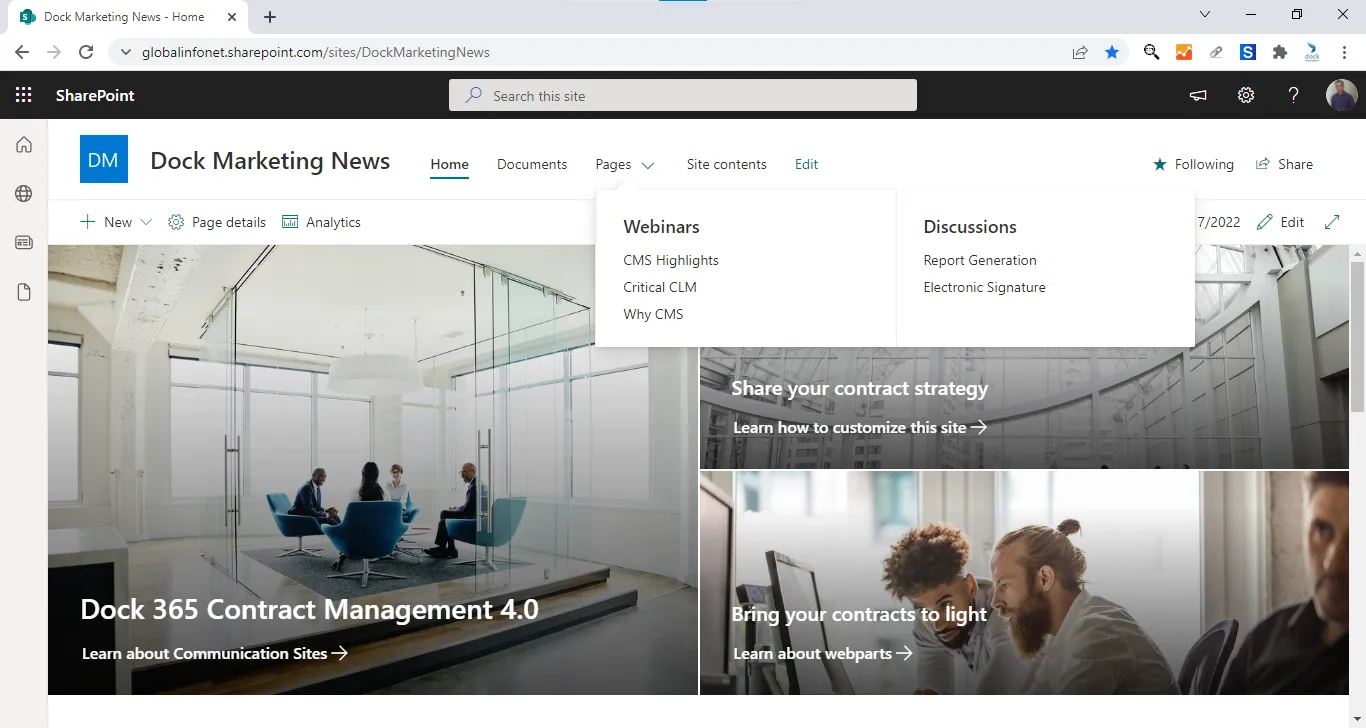
Task: Click the share-this-page icon in the address bar
Action: [x=1080, y=52]
